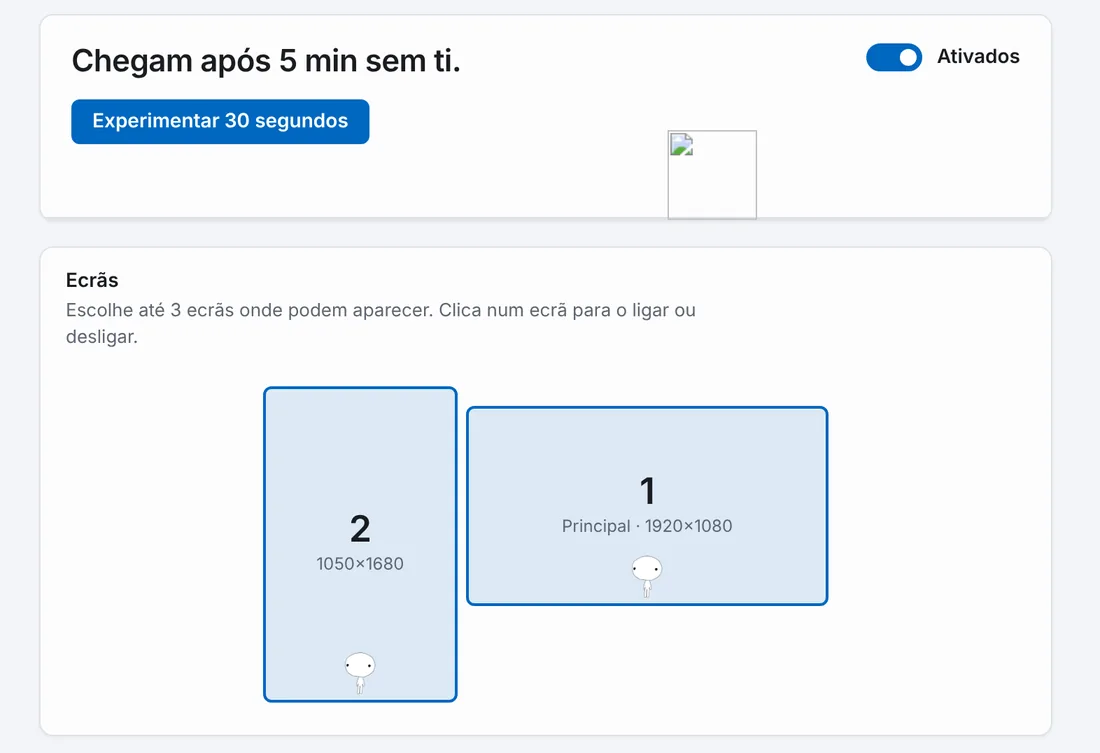Toggle the portrait display number 2 tile
Image resolution: width=1100 pixels, height=753 pixels.
(360, 544)
